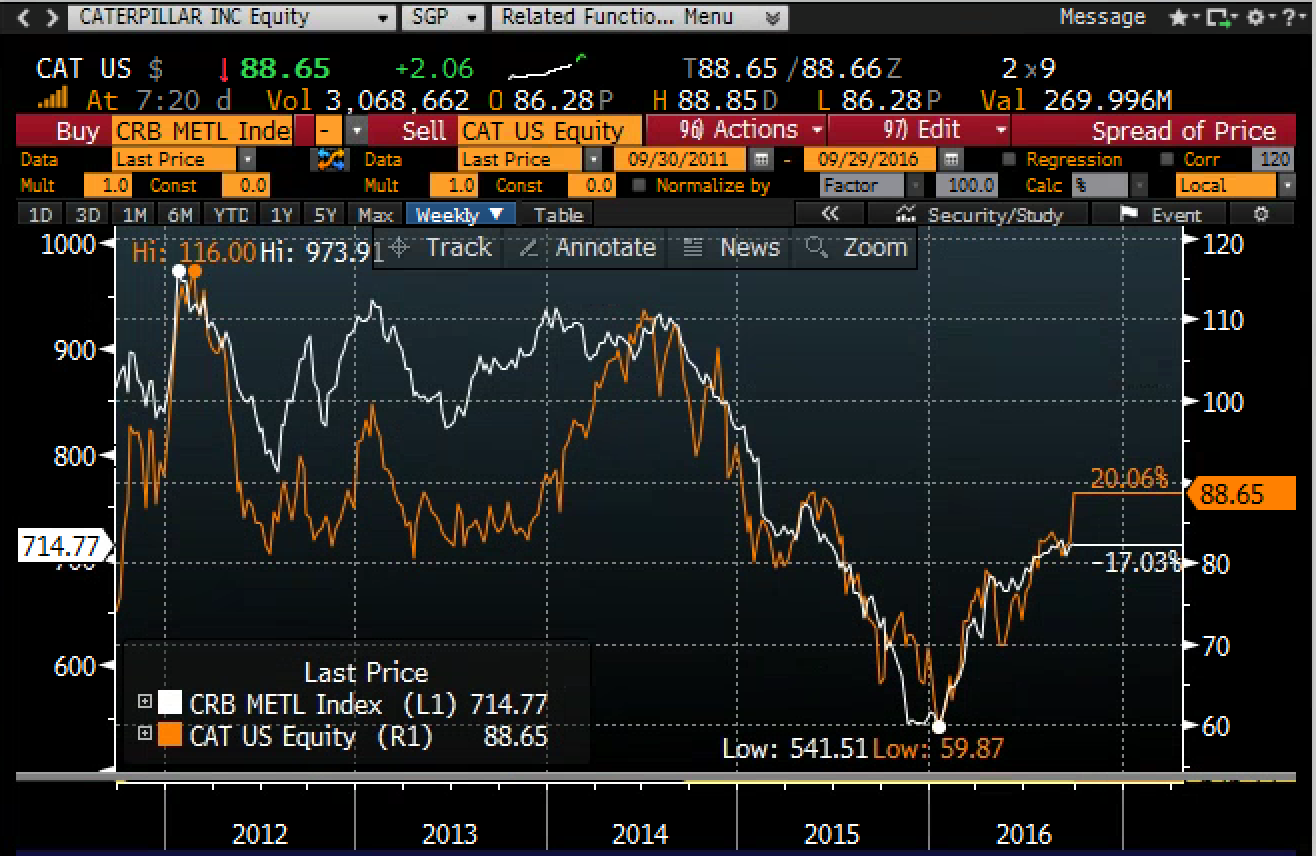
Task: Open the Message function
Action: [1102, 17]
